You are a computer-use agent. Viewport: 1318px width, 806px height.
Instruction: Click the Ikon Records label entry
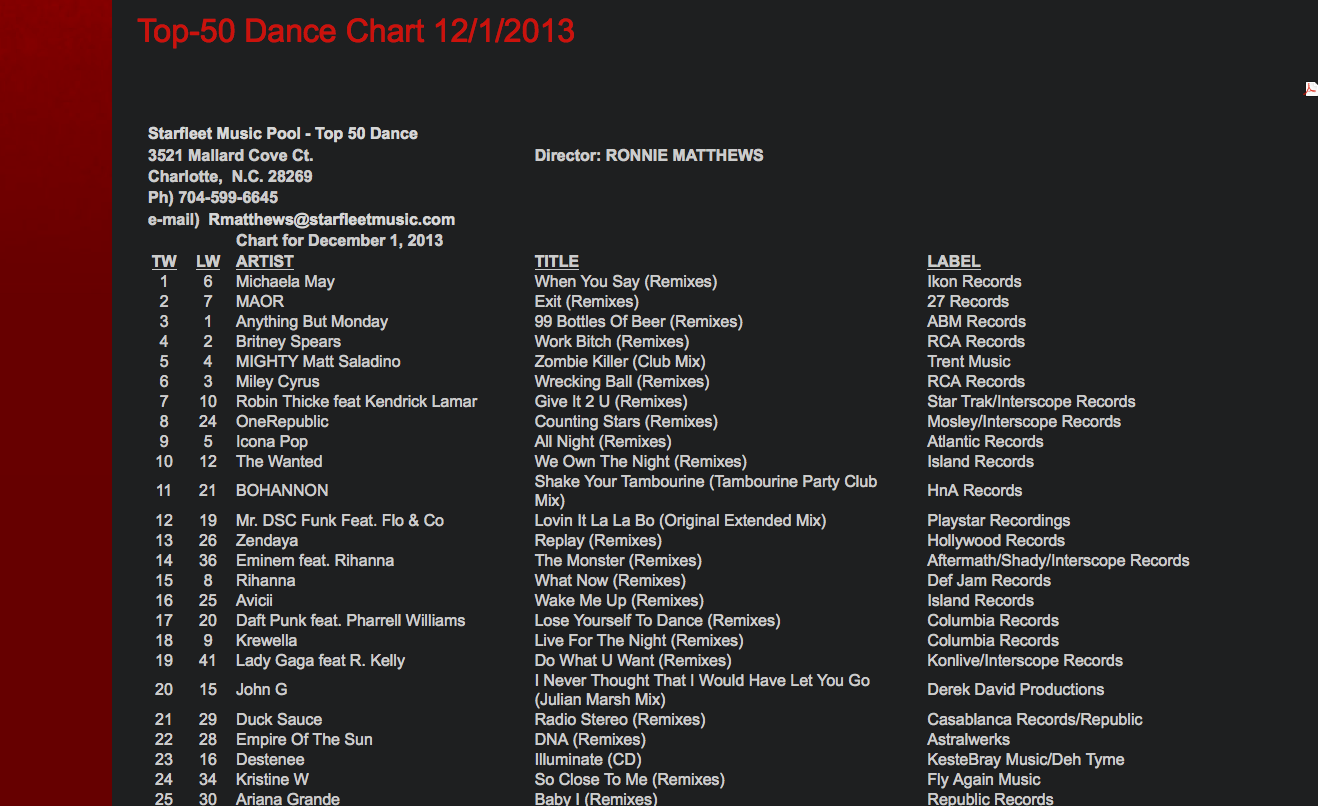tap(974, 282)
